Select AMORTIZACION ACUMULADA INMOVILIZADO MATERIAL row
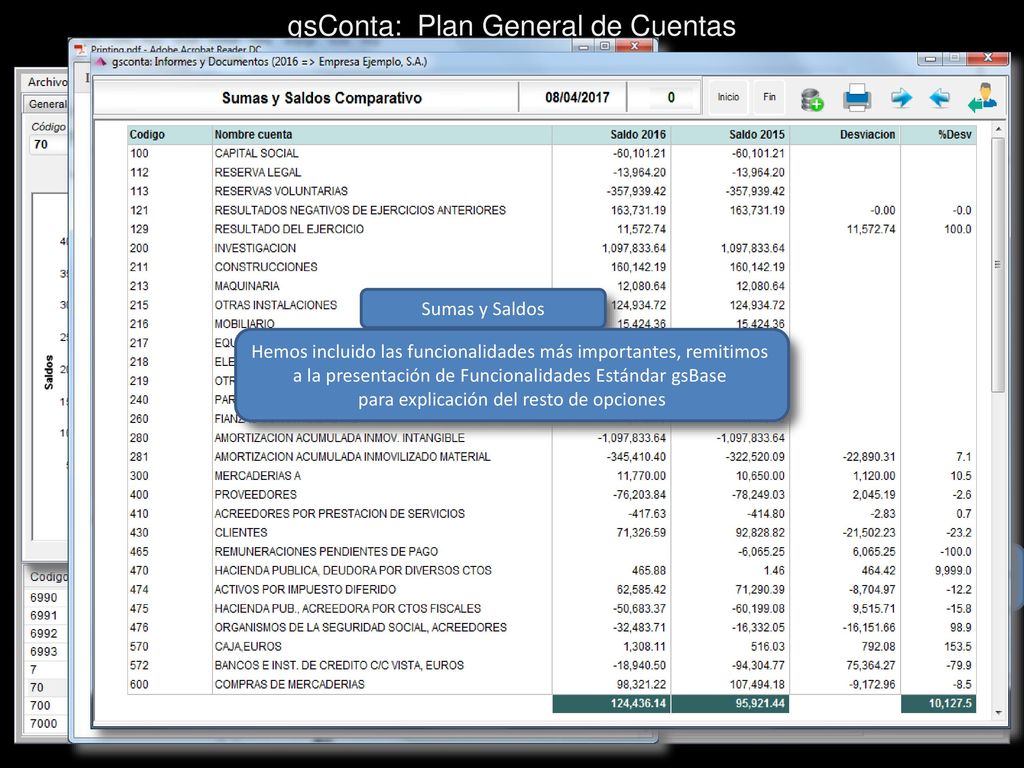The width and height of the screenshot is (1024, 768). (552, 456)
